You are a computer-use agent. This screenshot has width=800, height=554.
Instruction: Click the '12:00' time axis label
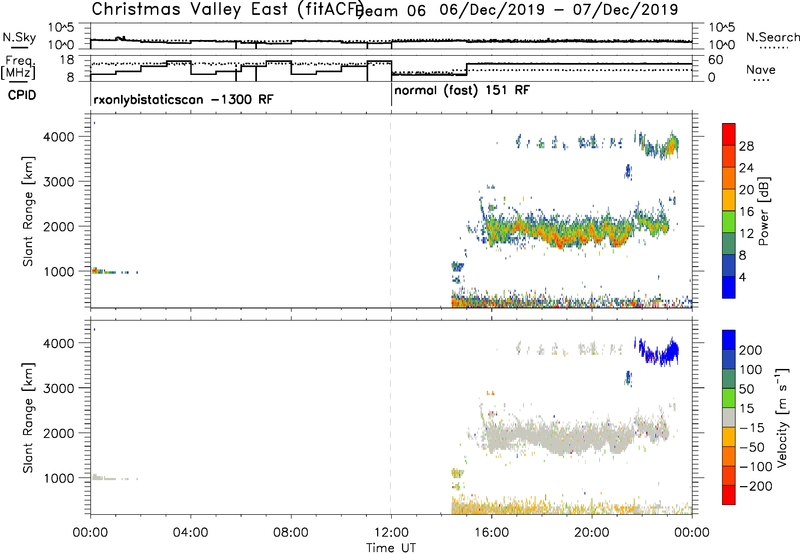point(391,533)
